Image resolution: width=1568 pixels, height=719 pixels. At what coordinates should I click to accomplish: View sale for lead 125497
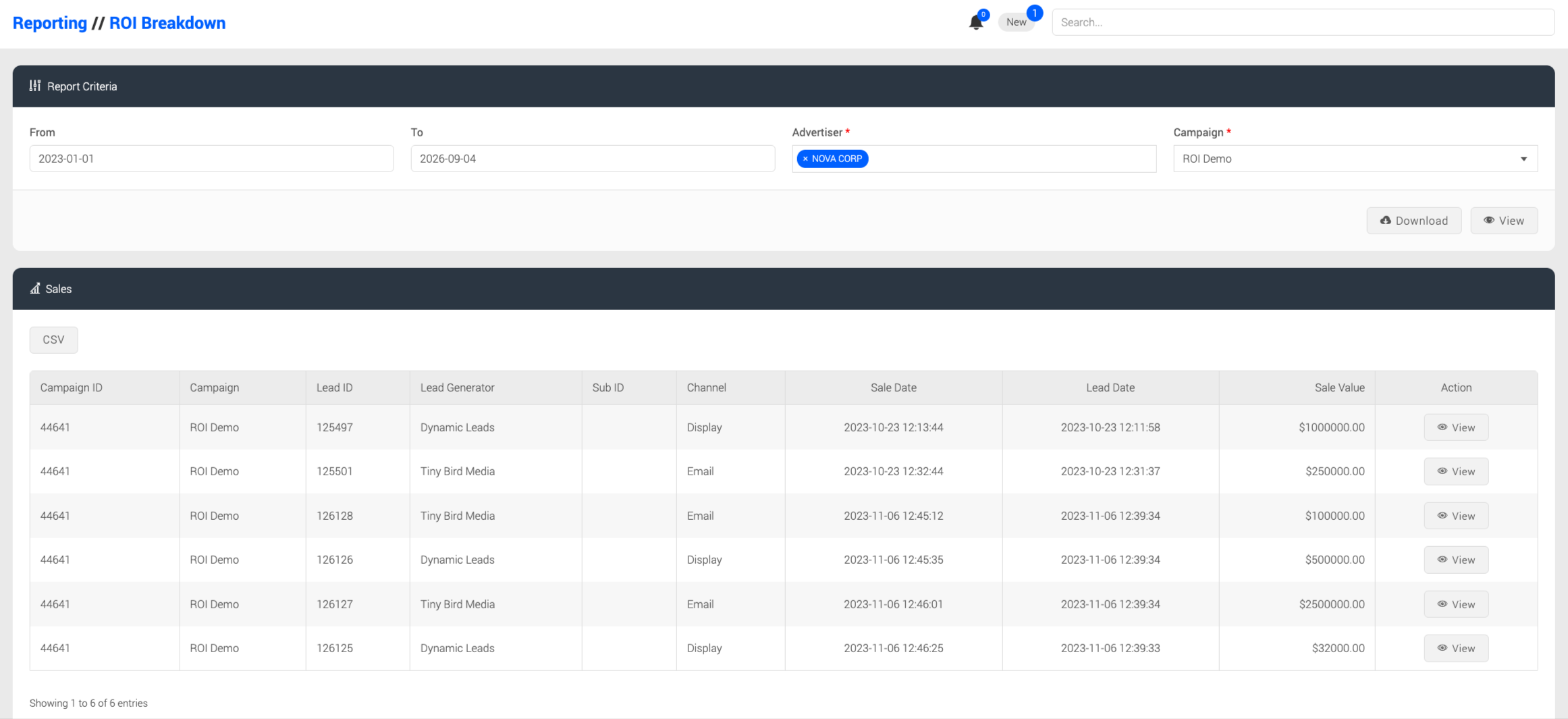coord(1456,427)
